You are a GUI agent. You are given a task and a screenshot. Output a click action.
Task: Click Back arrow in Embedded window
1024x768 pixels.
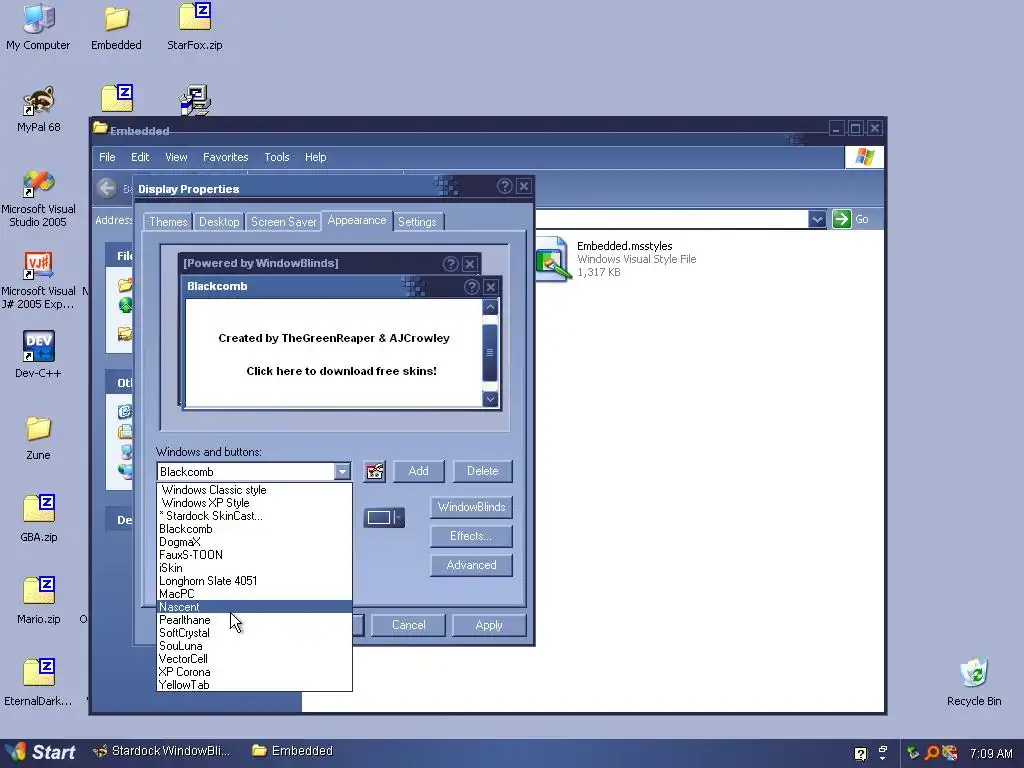106,188
